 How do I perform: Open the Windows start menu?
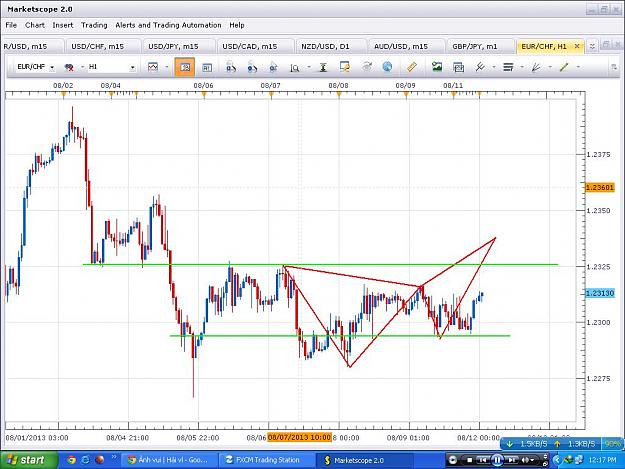(x=29, y=460)
